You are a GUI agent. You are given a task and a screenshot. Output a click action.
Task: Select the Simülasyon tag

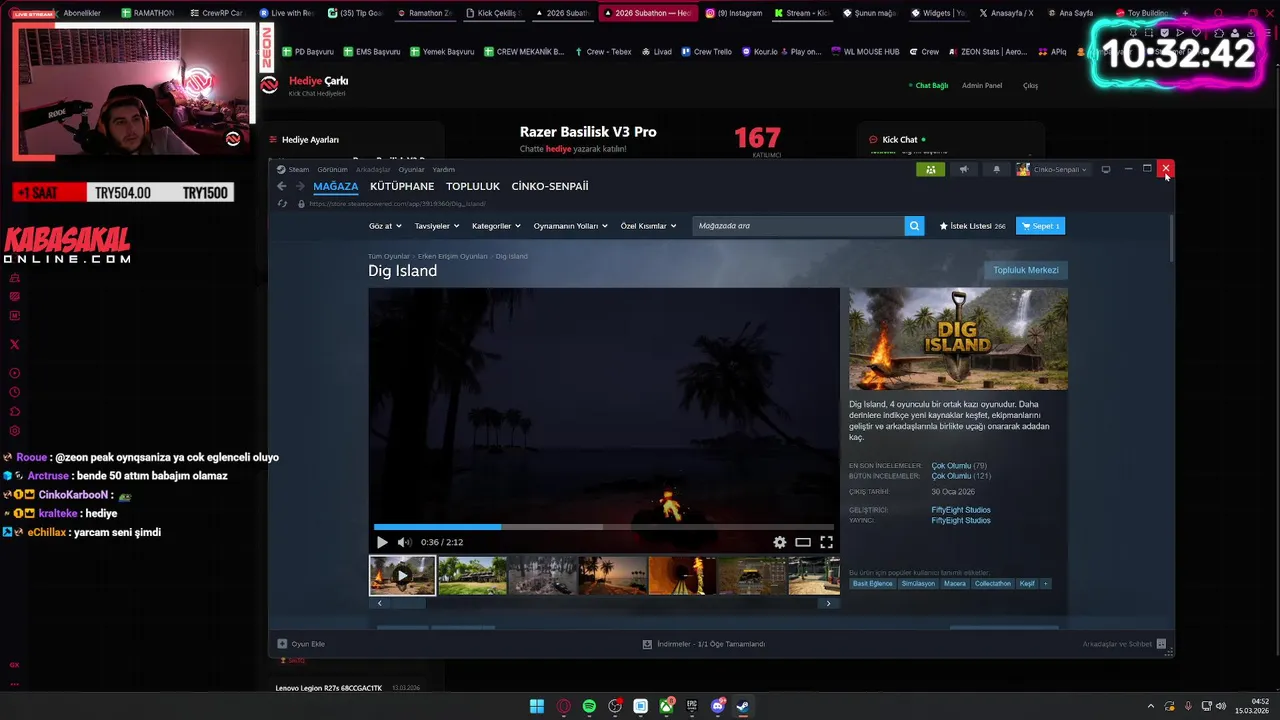918,583
